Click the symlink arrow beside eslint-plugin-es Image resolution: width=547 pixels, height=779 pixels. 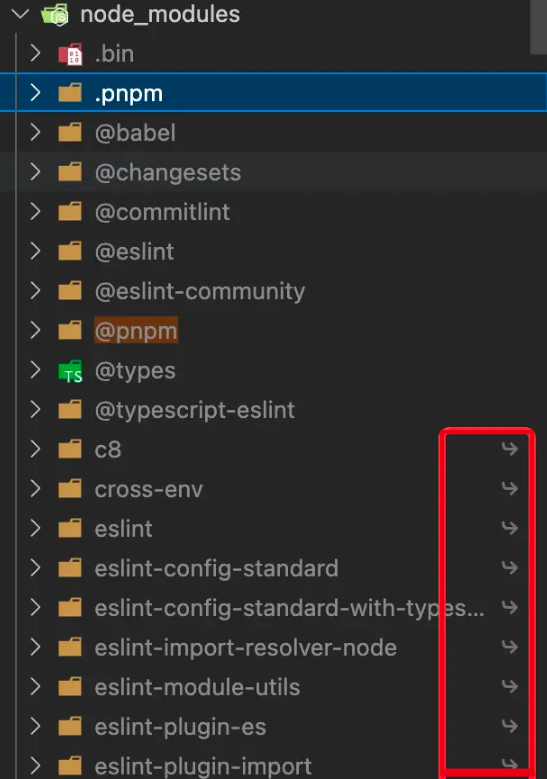point(509,726)
